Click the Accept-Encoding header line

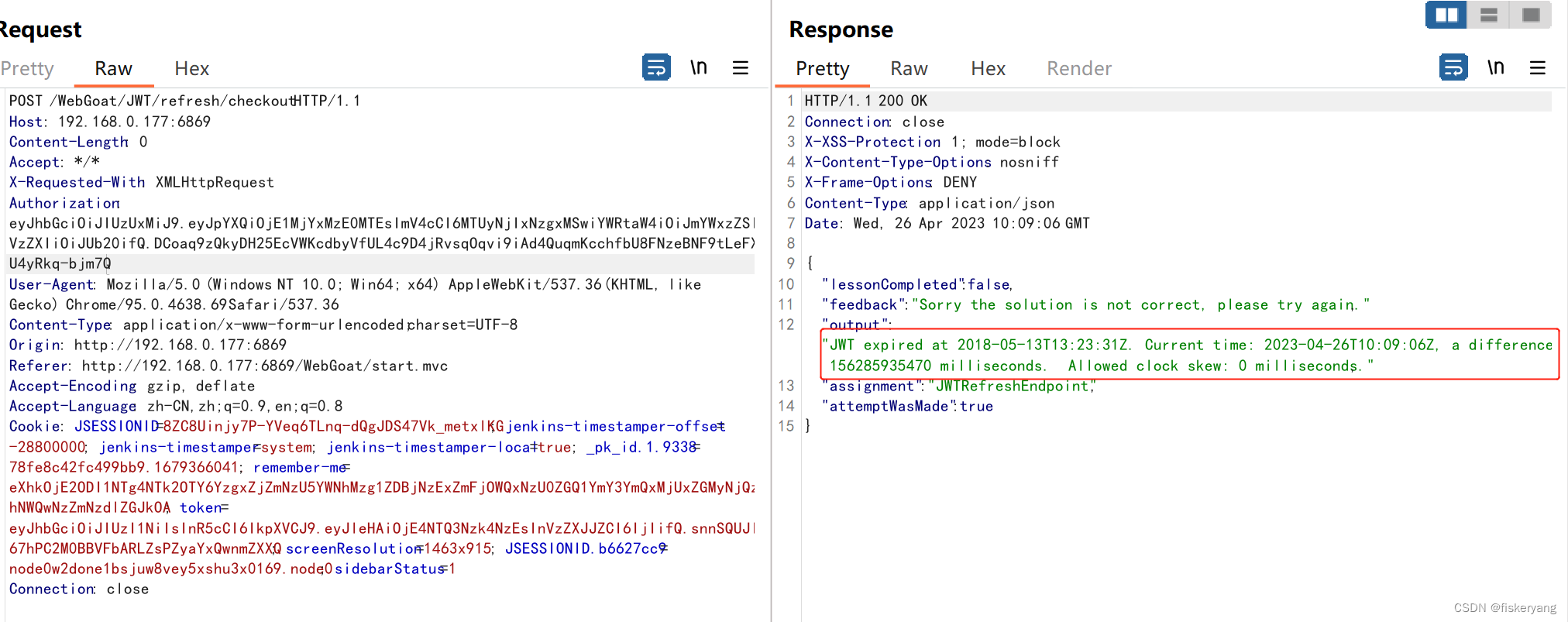click(132, 386)
